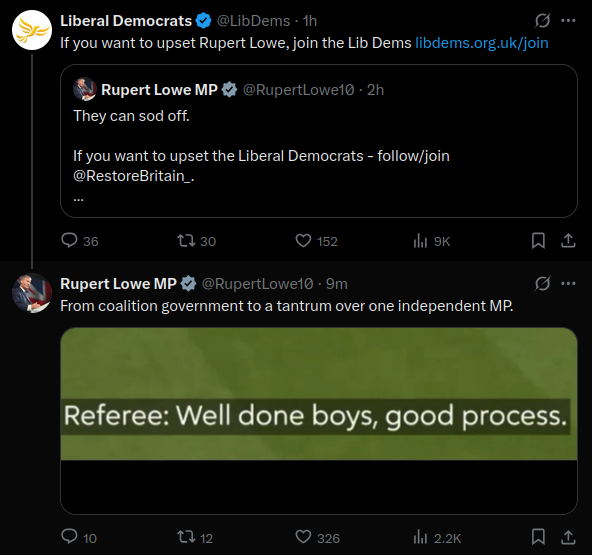Like Rupert Lowe's reply with 326 likes

[x=317, y=537]
